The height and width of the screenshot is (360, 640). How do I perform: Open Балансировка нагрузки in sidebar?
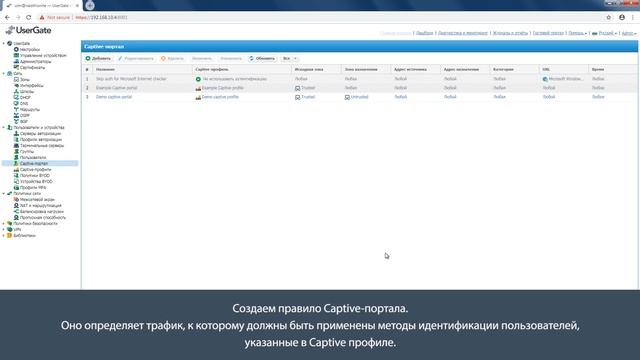(x=42, y=211)
